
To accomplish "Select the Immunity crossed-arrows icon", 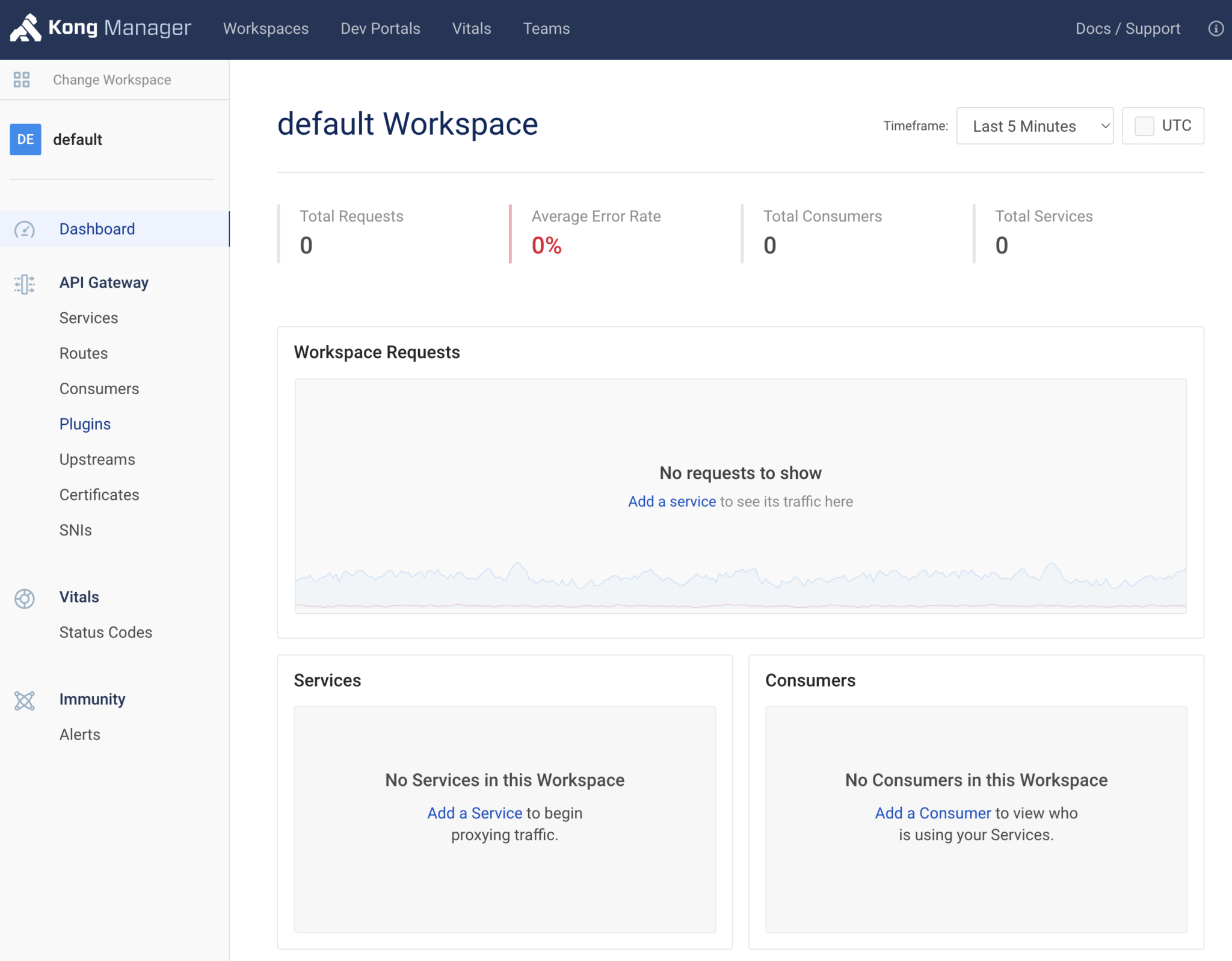I will 25,700.
